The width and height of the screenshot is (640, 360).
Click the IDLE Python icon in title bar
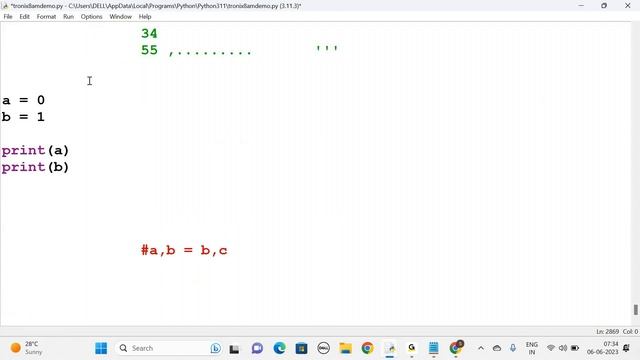(5, 6)
